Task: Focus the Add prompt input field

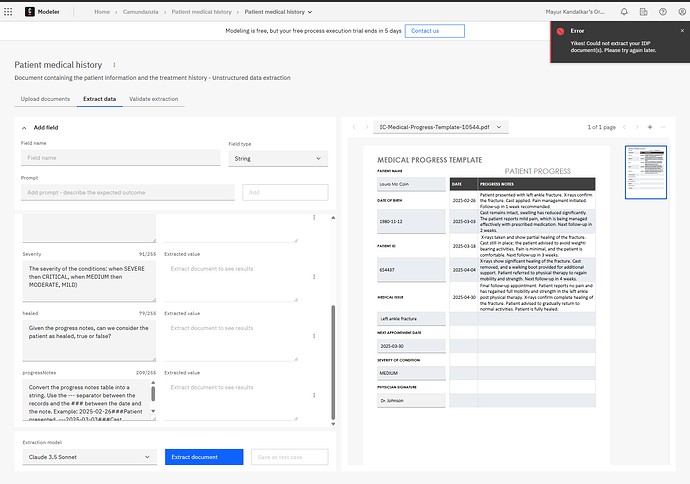Action: coord(128,193)
